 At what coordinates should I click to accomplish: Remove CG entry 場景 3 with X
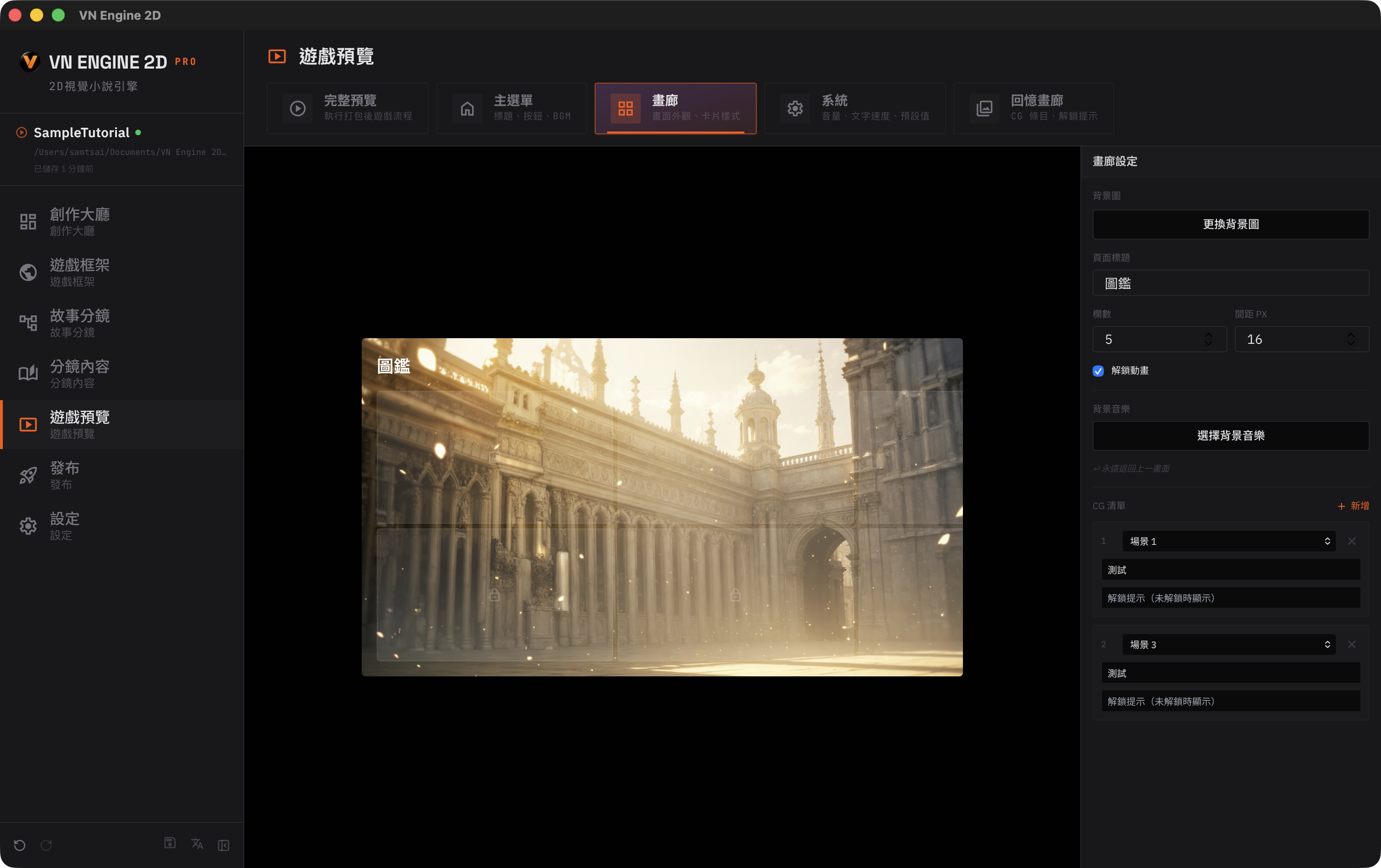coord(1352,644)
